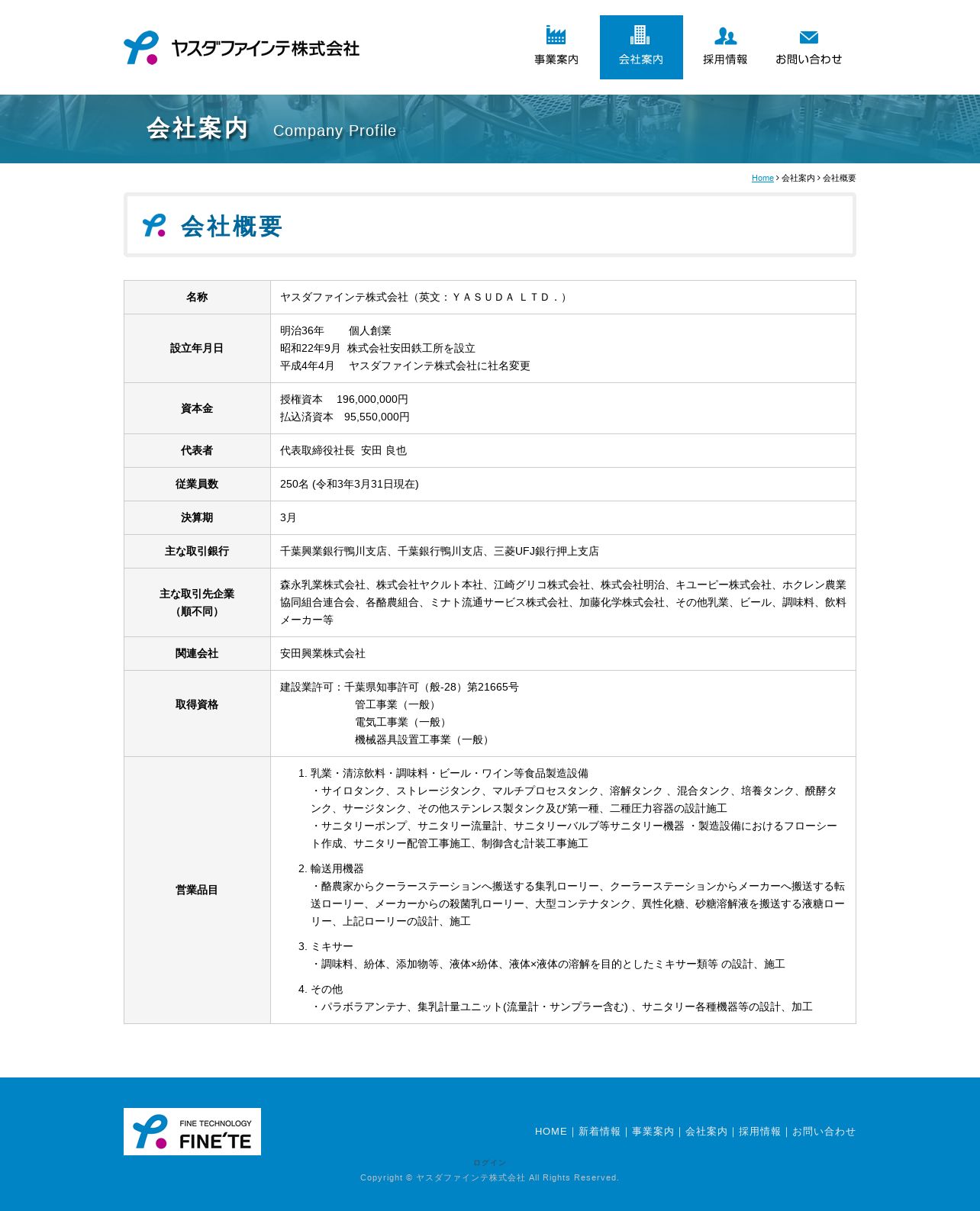Image resolution: width=980 pixels, height=1211 pixels.
Task: Click the 会社案内 breadcrumb item
Action: coord(798,178)
